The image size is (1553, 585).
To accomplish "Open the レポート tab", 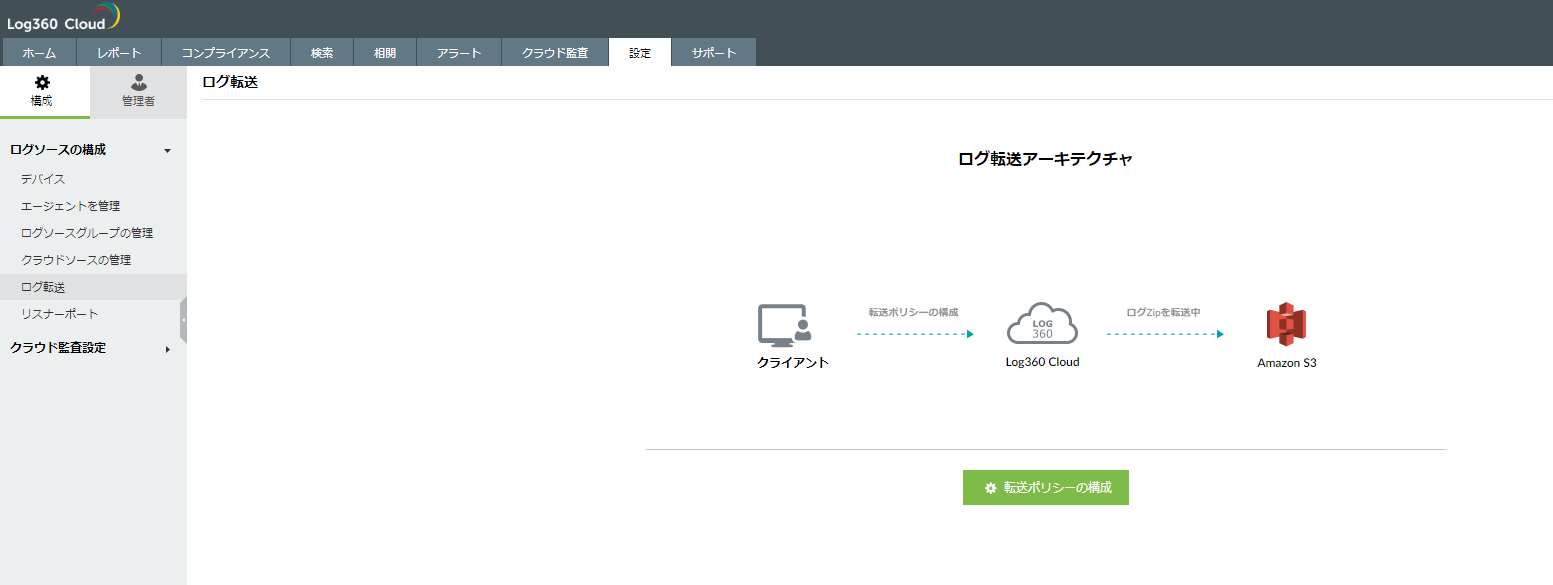I will point(119,53).
